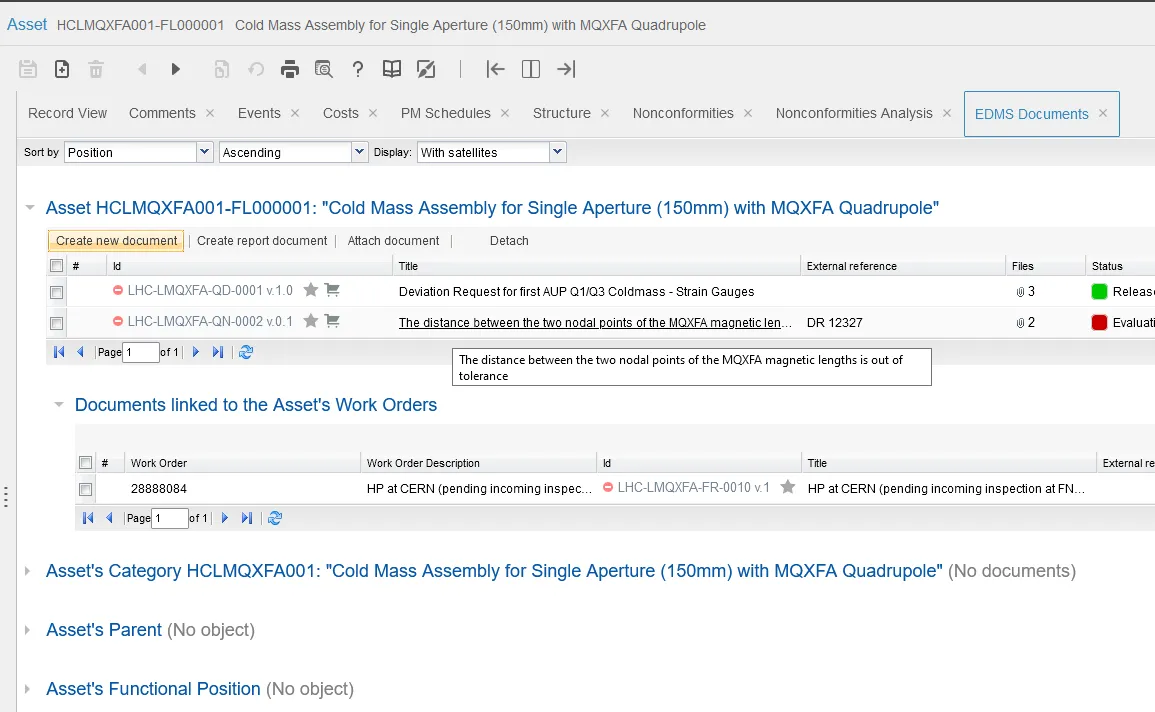This screenshot has height=712, width=1155.
Task: Go to next record arrow
Action: 175,69
